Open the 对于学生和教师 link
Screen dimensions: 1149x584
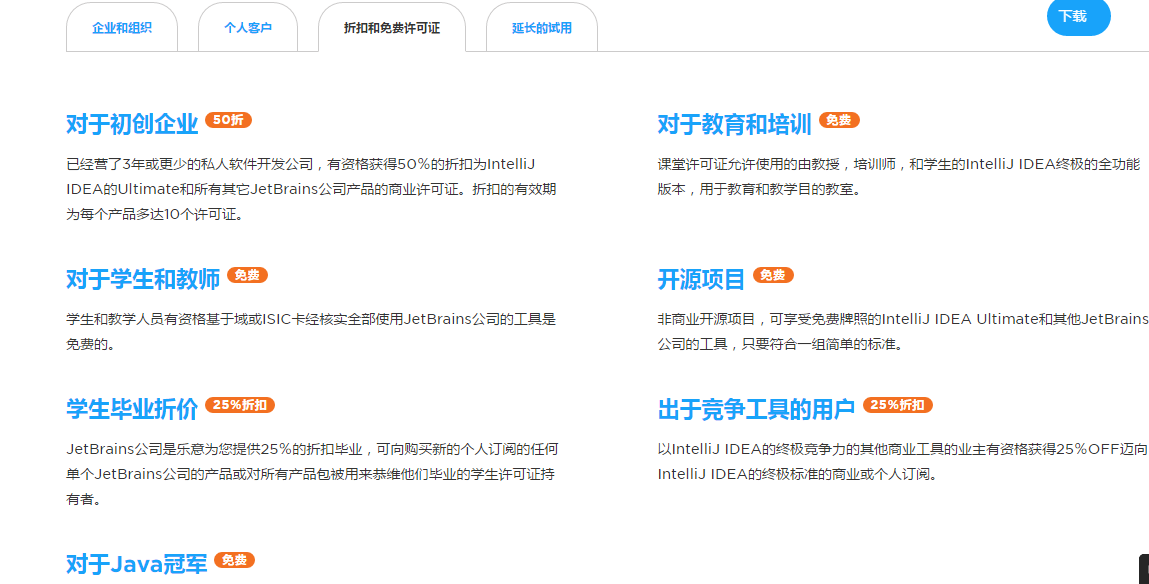(141, 278)
